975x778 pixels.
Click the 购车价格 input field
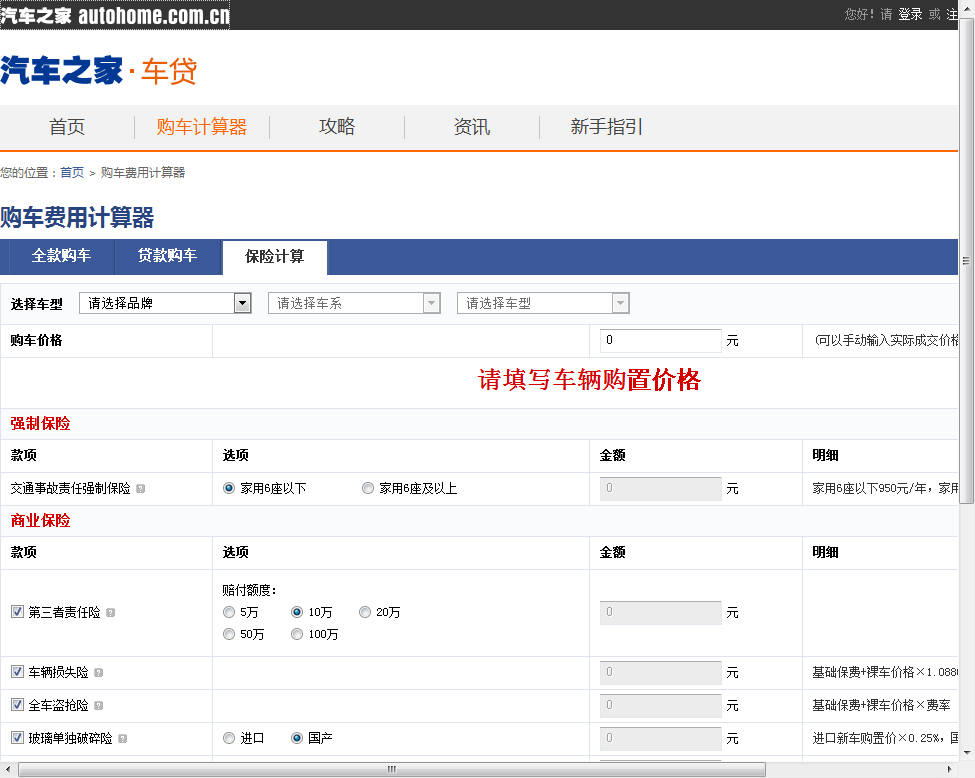click(x=660, y=340)
